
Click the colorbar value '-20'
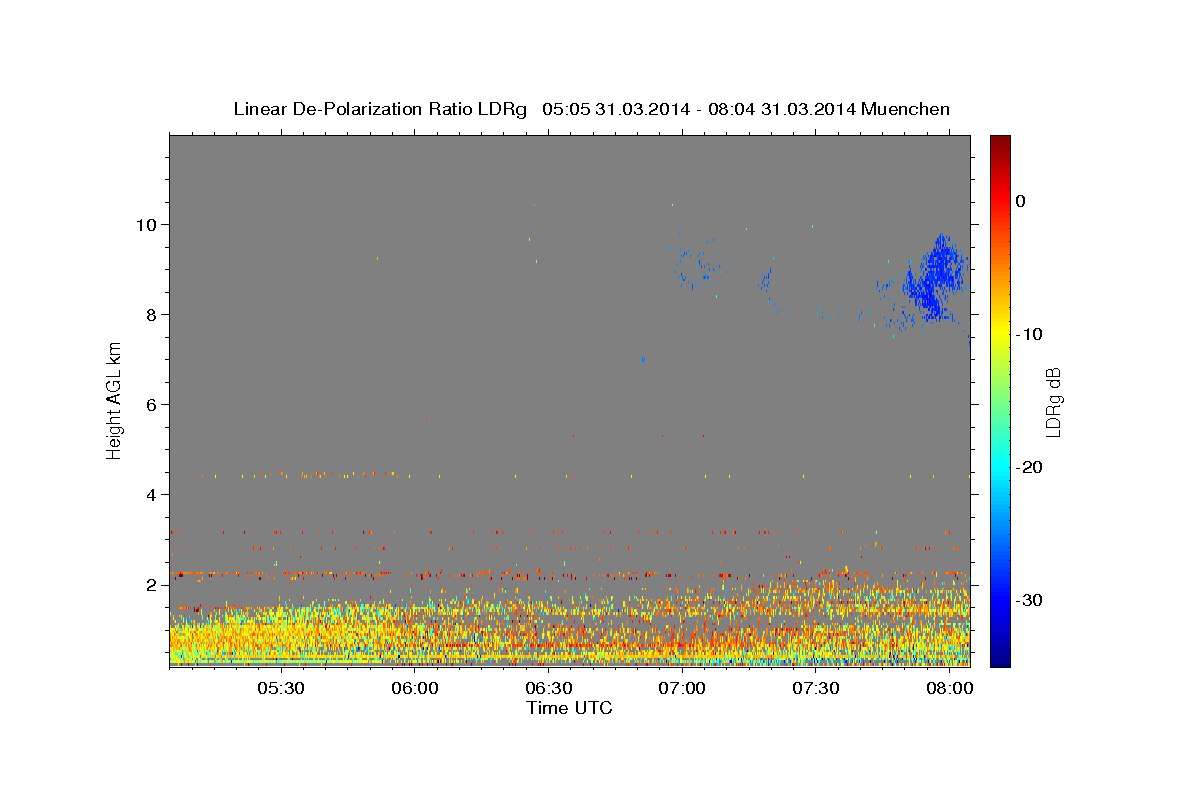point(1028,467)
